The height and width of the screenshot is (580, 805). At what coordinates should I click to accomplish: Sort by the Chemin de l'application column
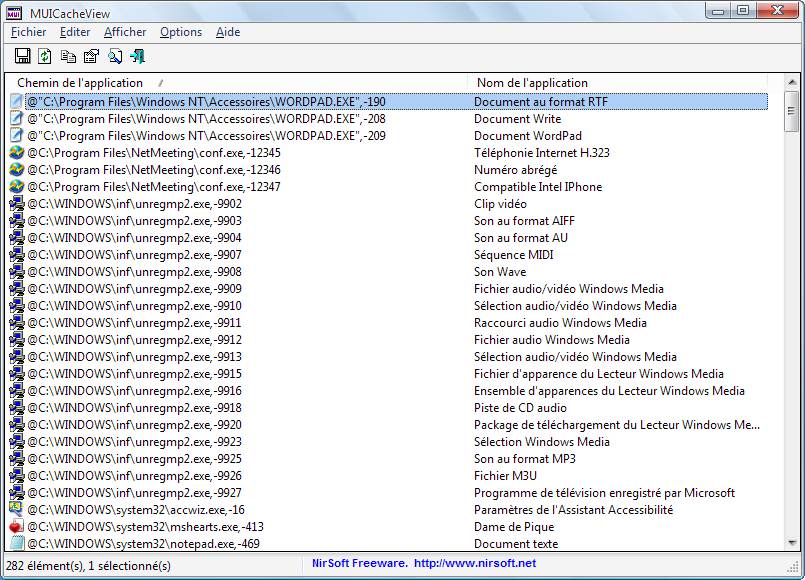tap(236, 83)
